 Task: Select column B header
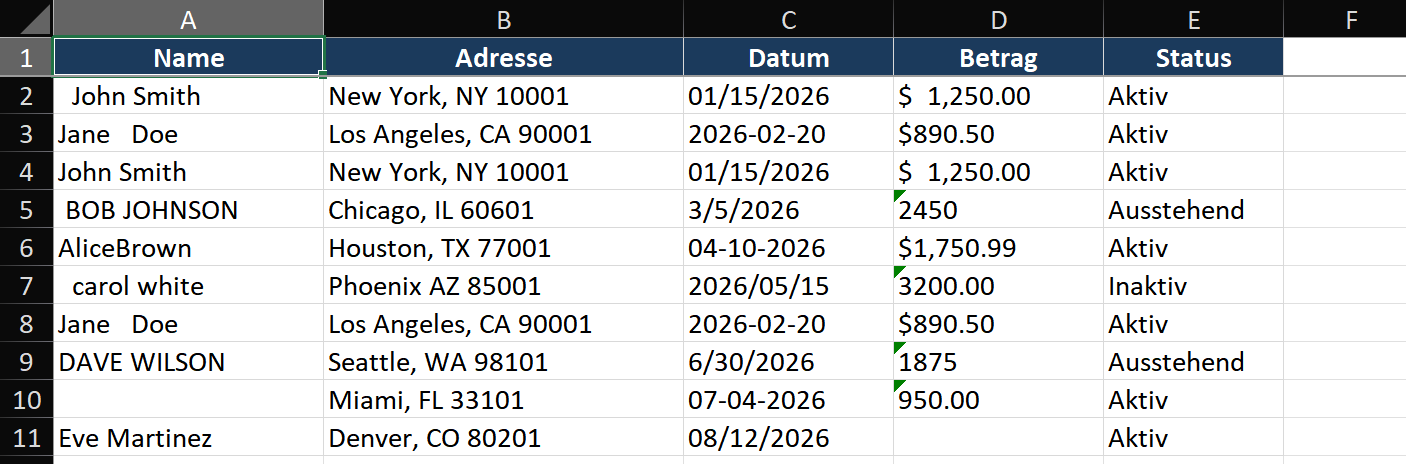click(x=503, y=18)
